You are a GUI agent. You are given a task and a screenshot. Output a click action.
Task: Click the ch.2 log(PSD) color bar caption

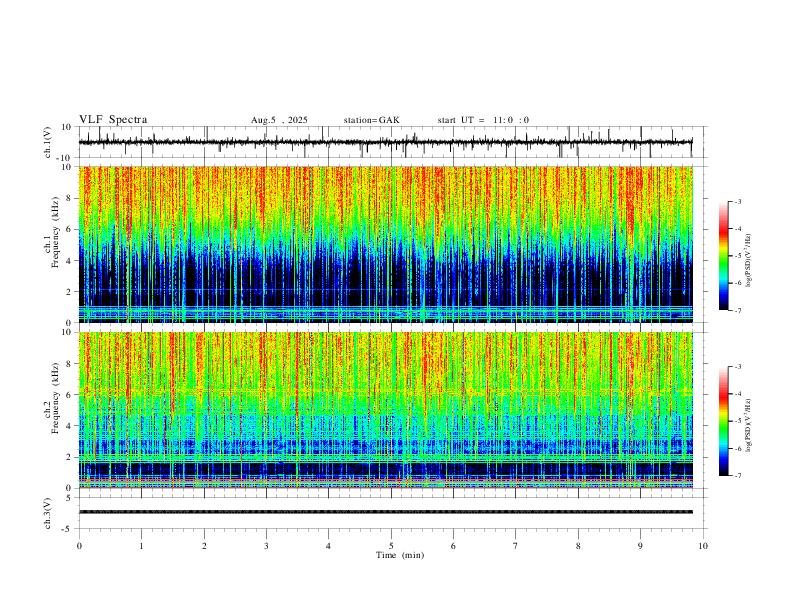[748, 425]
